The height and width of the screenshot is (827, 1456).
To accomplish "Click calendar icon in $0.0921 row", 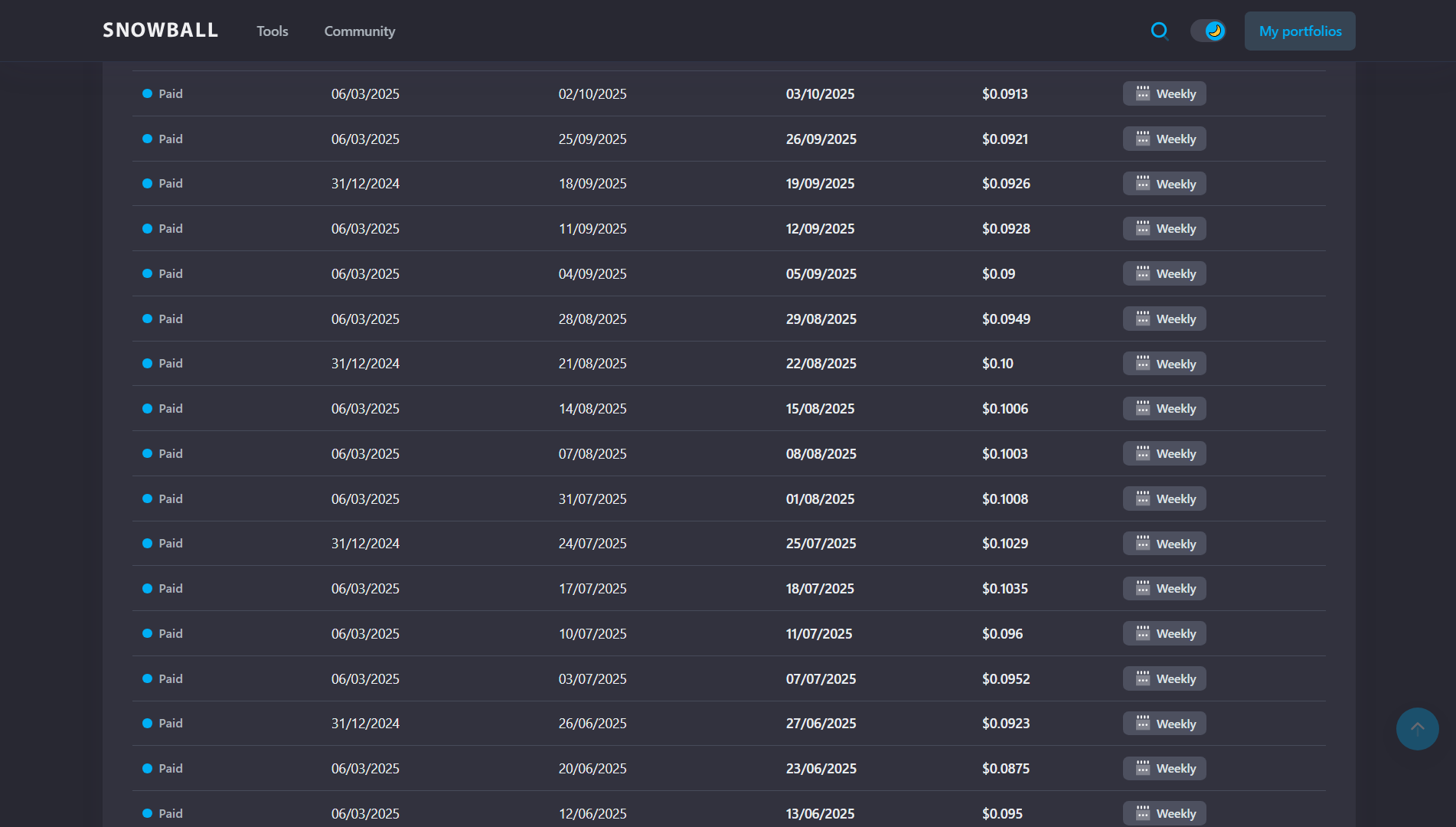I will (1142, 139).
